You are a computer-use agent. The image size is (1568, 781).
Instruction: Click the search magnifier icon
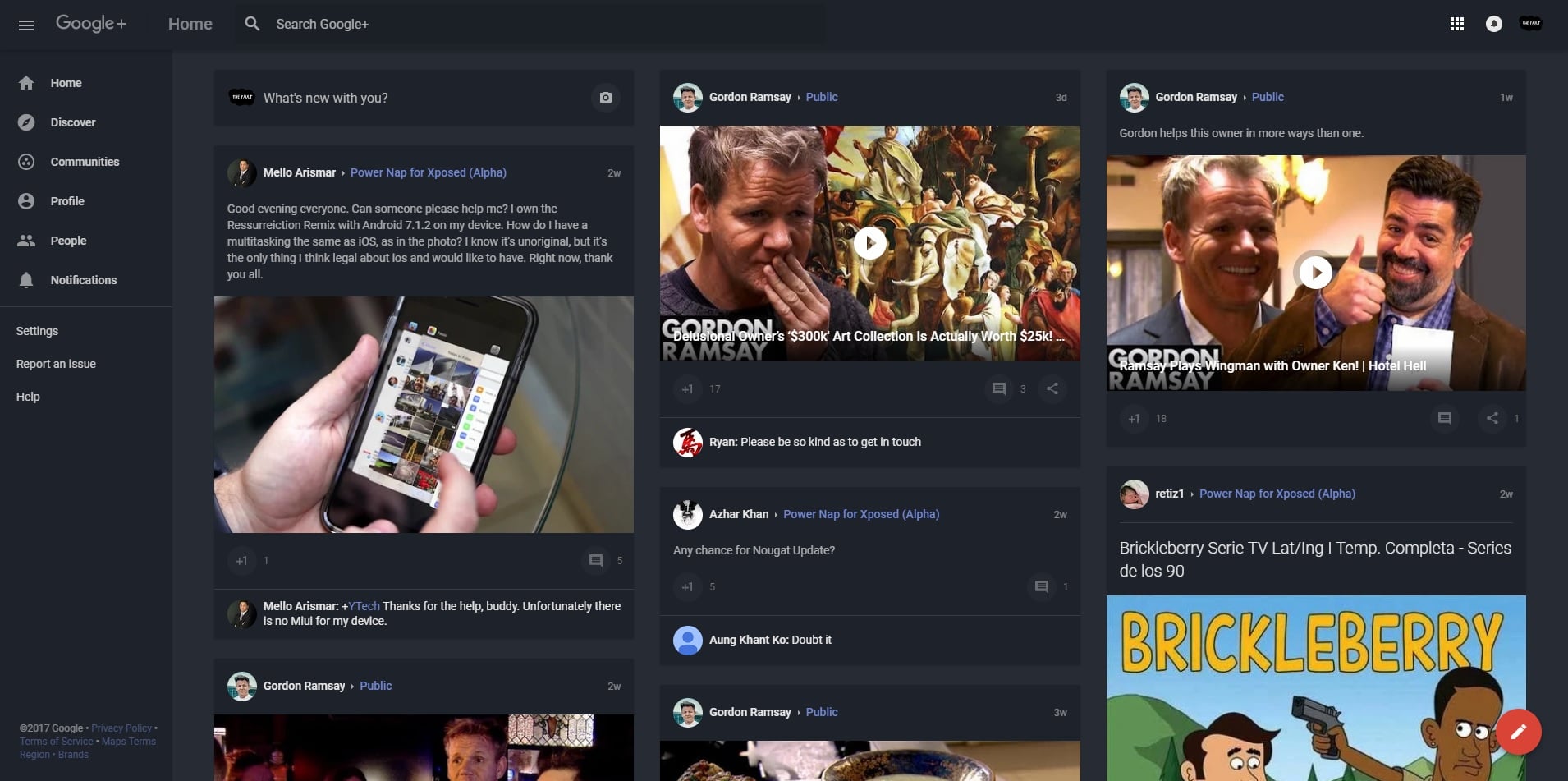point(252,24)
